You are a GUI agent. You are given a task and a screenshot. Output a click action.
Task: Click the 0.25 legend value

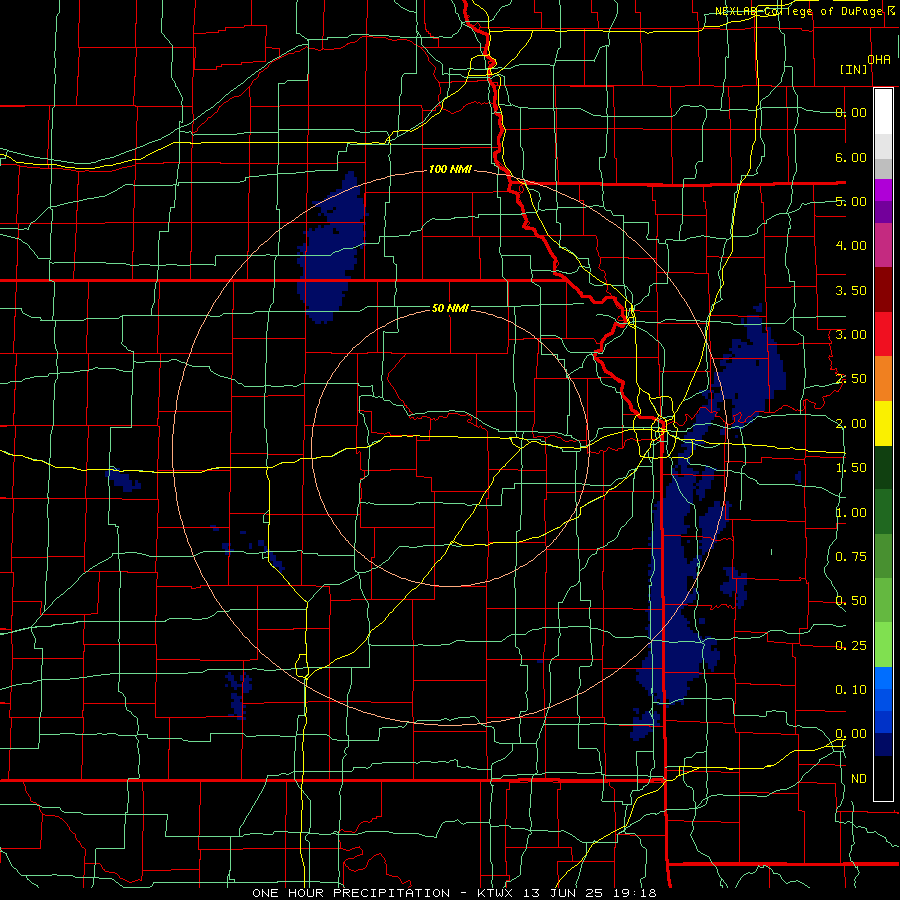851,646
